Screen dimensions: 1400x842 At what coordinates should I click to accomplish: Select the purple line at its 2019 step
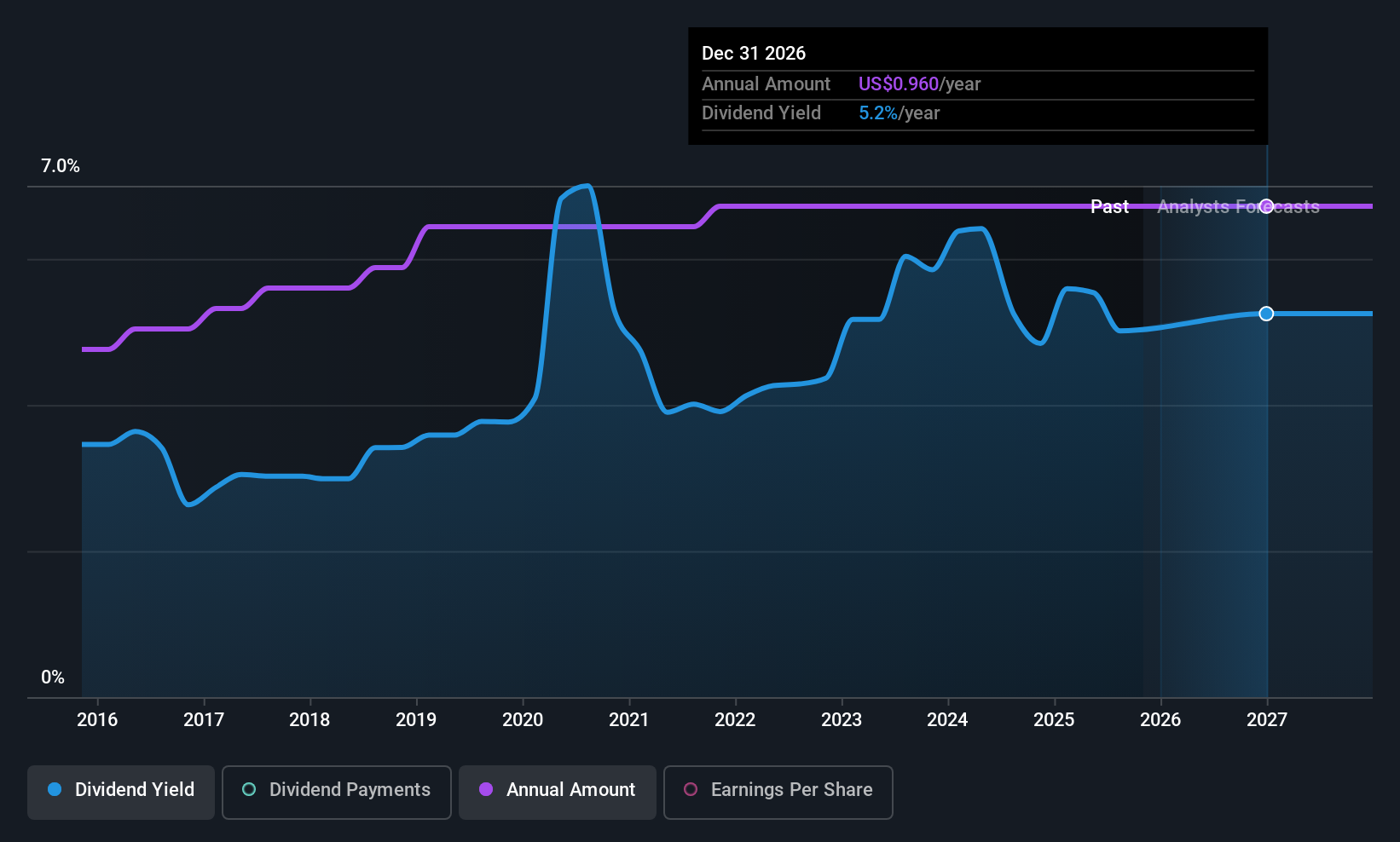pos(426,228)
